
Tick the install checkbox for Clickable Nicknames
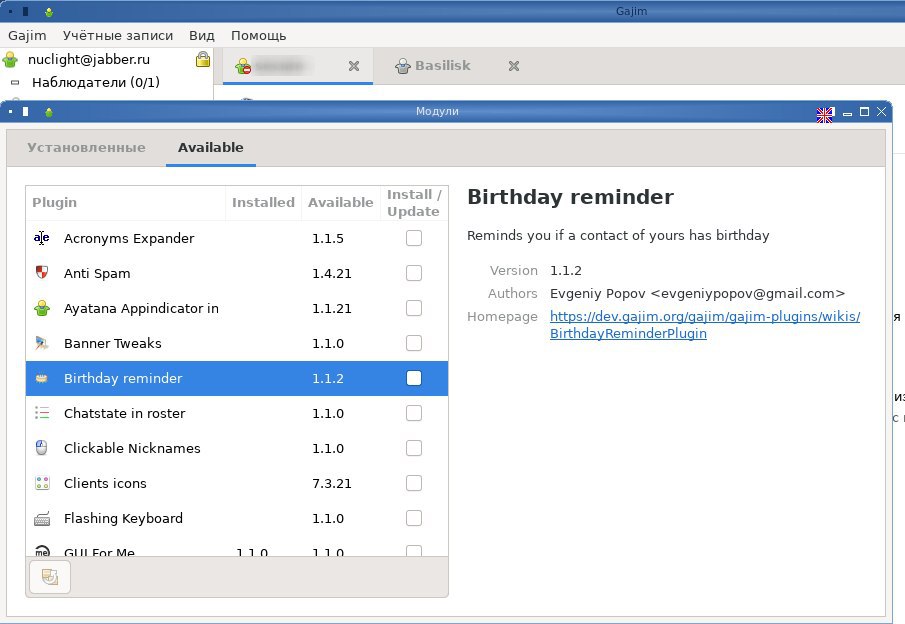(414, 448)
